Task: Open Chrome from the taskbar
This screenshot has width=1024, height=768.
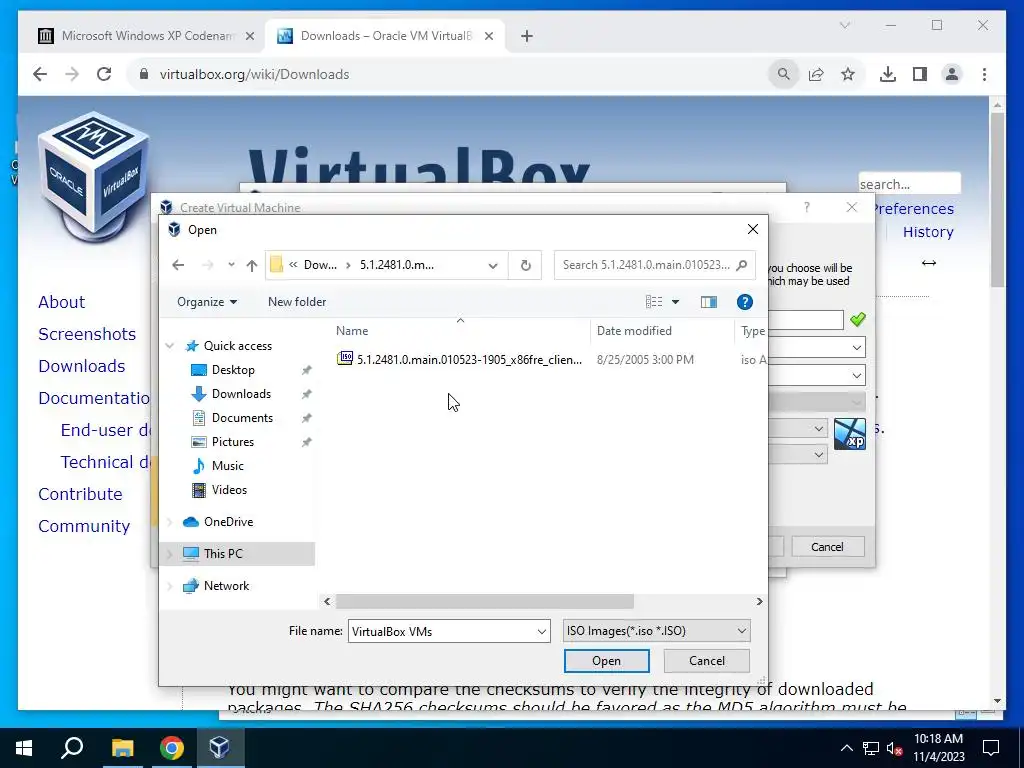Action: pyautogui.click(x=171, y=748)
